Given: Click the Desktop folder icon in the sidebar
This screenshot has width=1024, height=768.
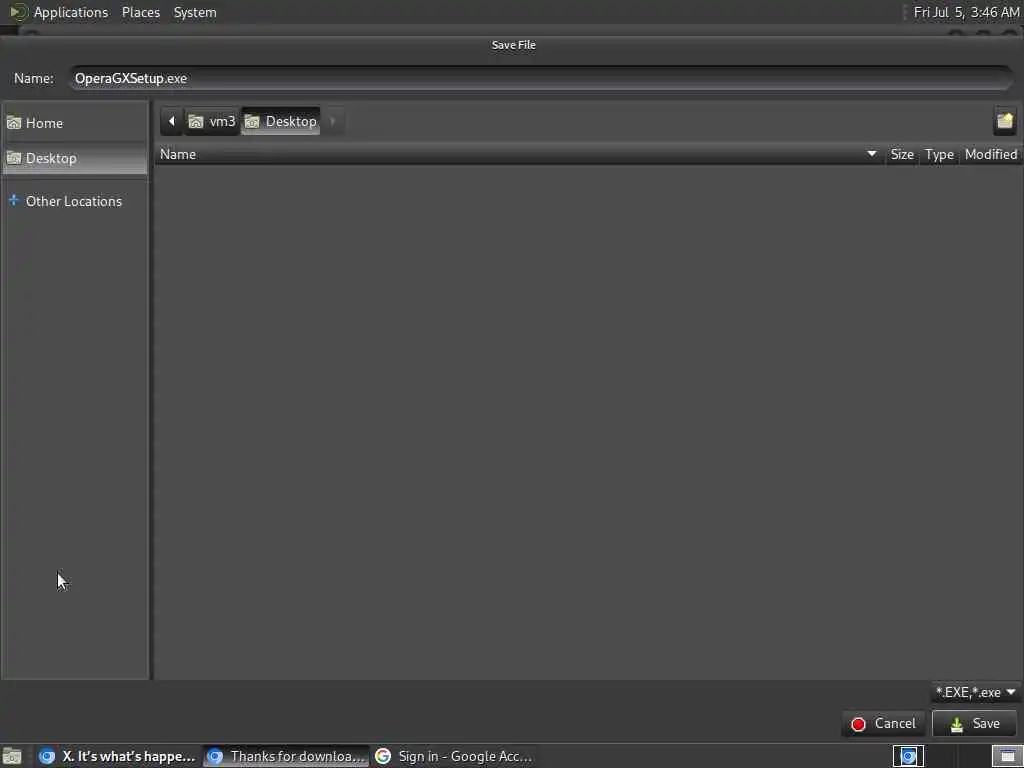Looking at the screenshot, I should click(14, 158).
